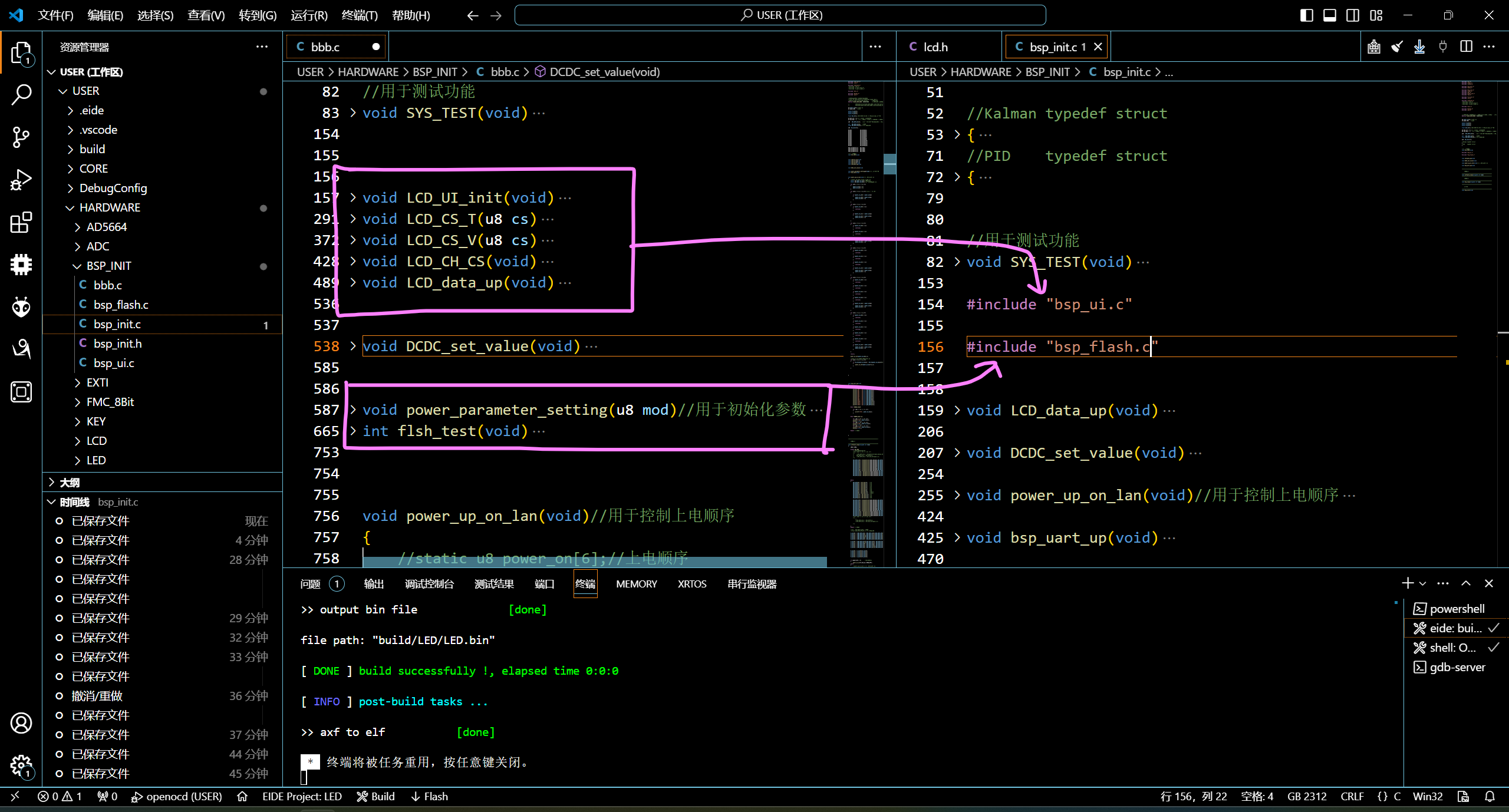Open the 终端(T) menu
Image resolution: width=1509 pixels, height=812 pixels.
point(360,15)
